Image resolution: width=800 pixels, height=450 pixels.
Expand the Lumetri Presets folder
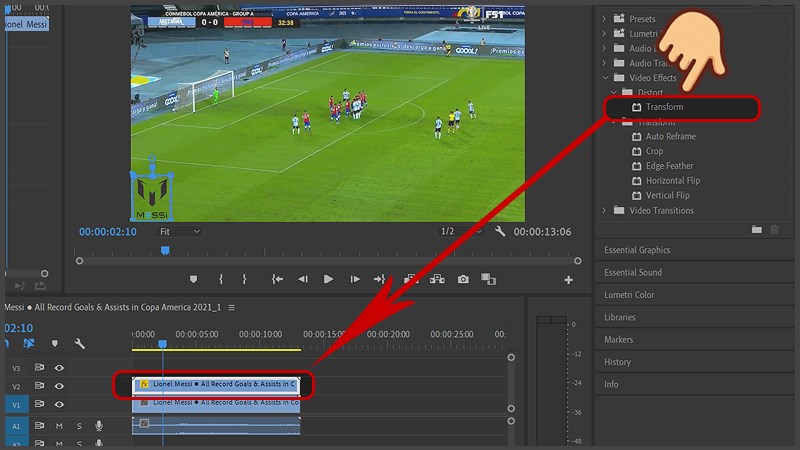(604, 33)
